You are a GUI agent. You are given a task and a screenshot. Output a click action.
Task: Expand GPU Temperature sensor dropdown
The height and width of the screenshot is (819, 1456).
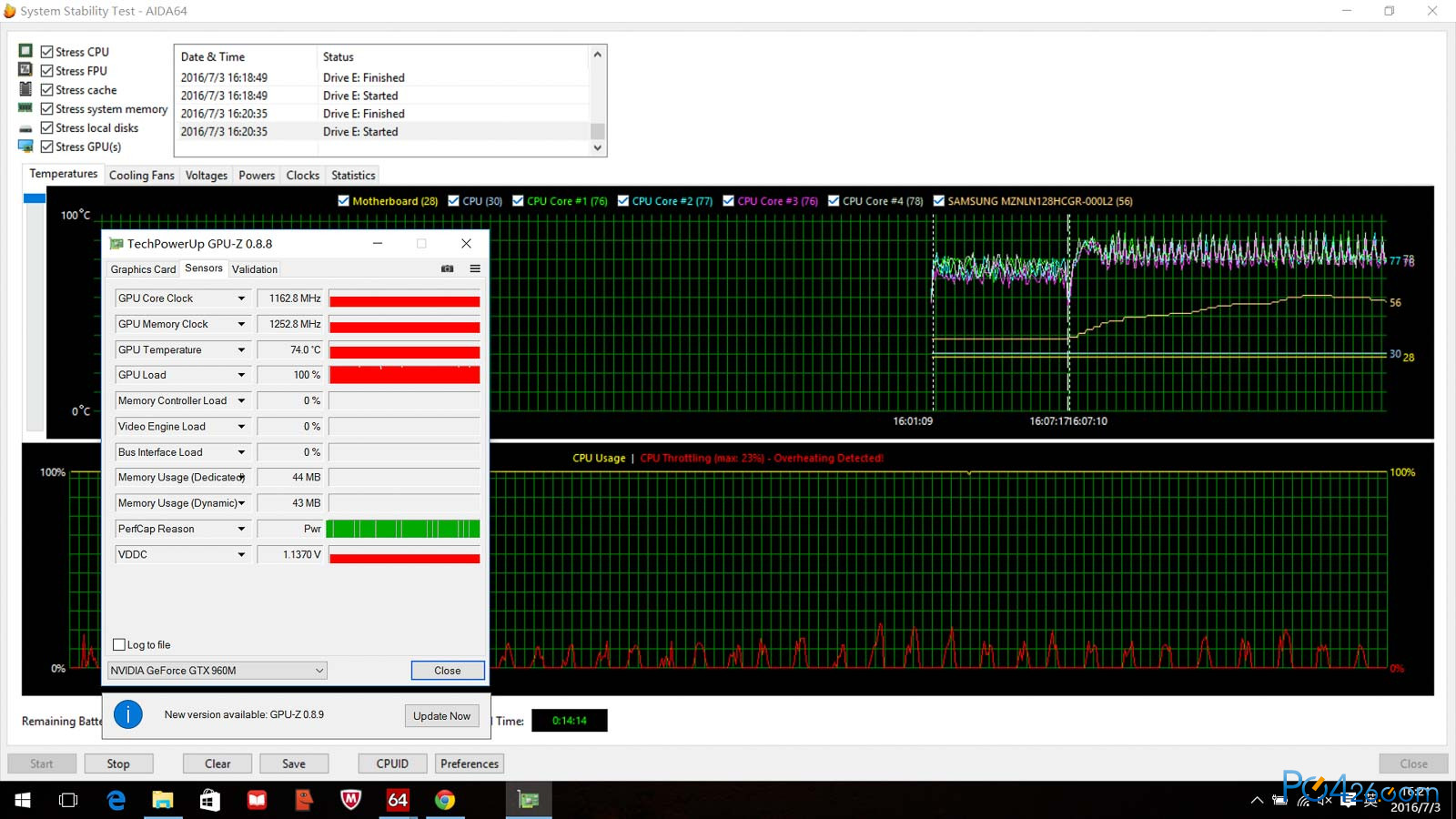click(x=241, y=349)
